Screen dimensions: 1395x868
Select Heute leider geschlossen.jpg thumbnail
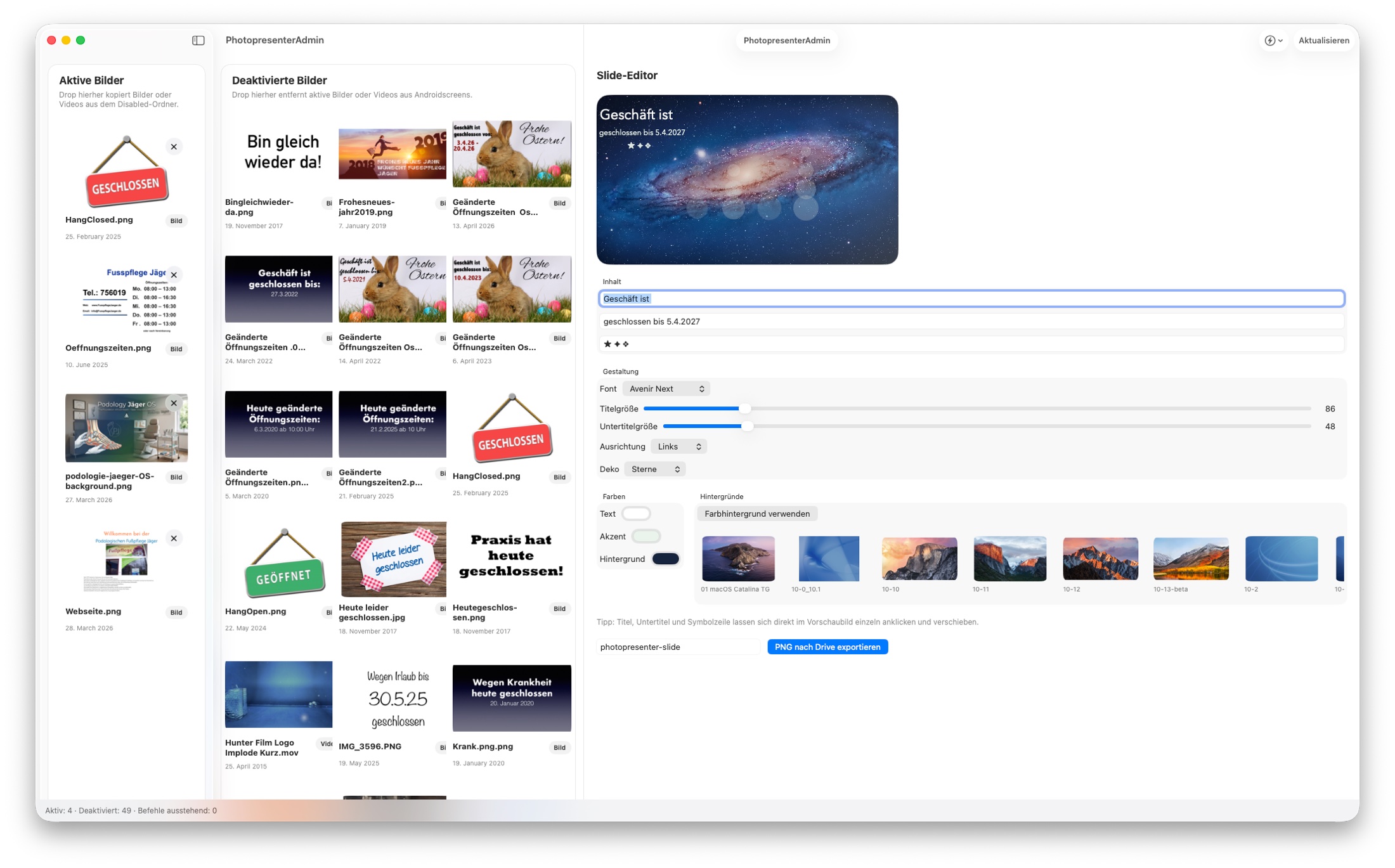(x=393, y=559)
